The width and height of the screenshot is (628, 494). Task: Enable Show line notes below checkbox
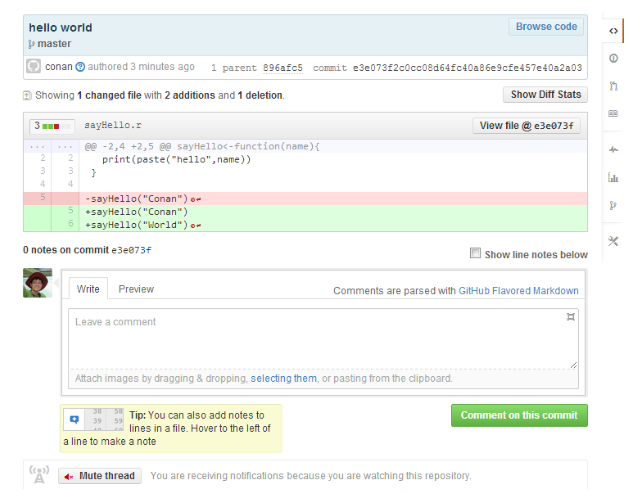tap(476, 254)
